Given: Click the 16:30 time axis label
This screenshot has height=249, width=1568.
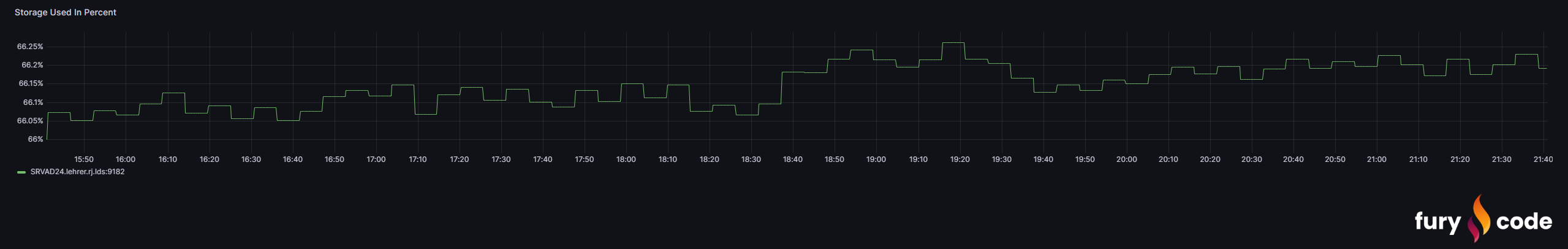Looking at the screenshot, I should (251, 159).
